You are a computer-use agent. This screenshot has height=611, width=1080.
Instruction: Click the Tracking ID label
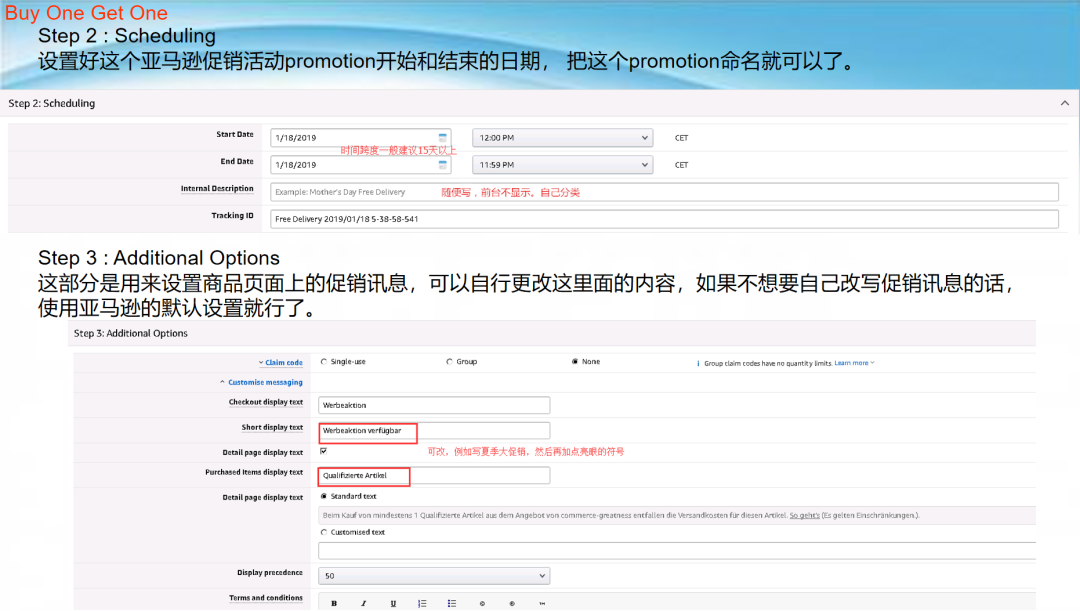click(232, 216)
